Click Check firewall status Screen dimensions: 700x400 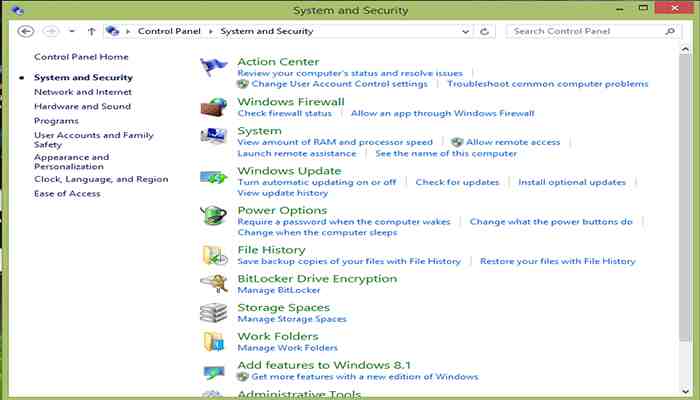coord(284,113)
